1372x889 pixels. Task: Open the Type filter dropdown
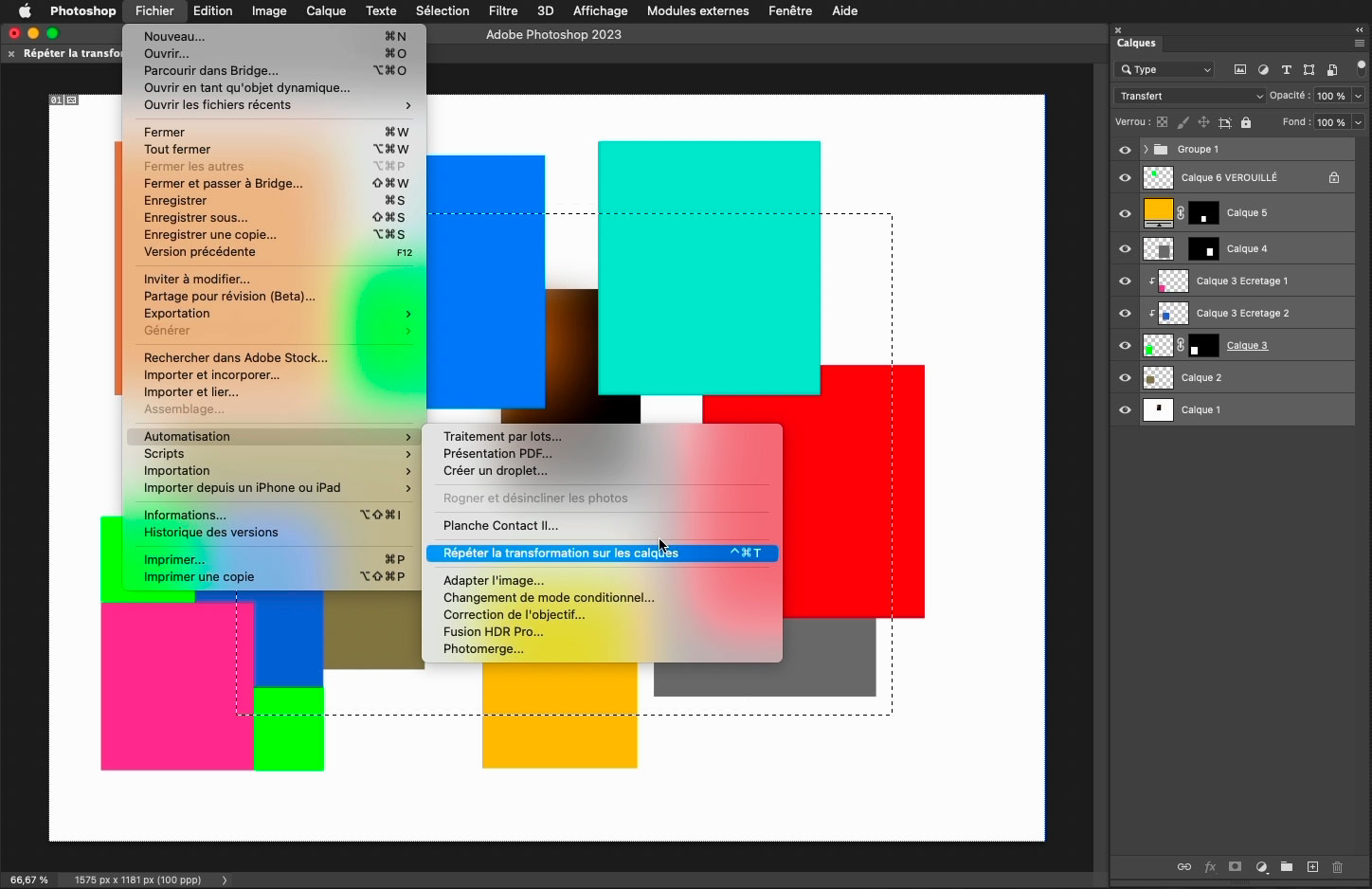[1165, 69]
